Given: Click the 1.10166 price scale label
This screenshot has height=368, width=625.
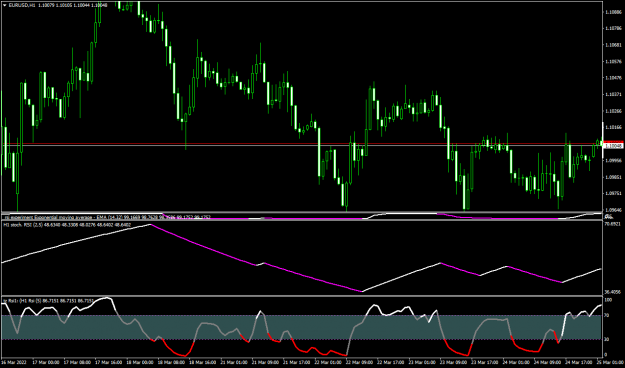Looking at the screenshot, I should (x=613, y=128).
